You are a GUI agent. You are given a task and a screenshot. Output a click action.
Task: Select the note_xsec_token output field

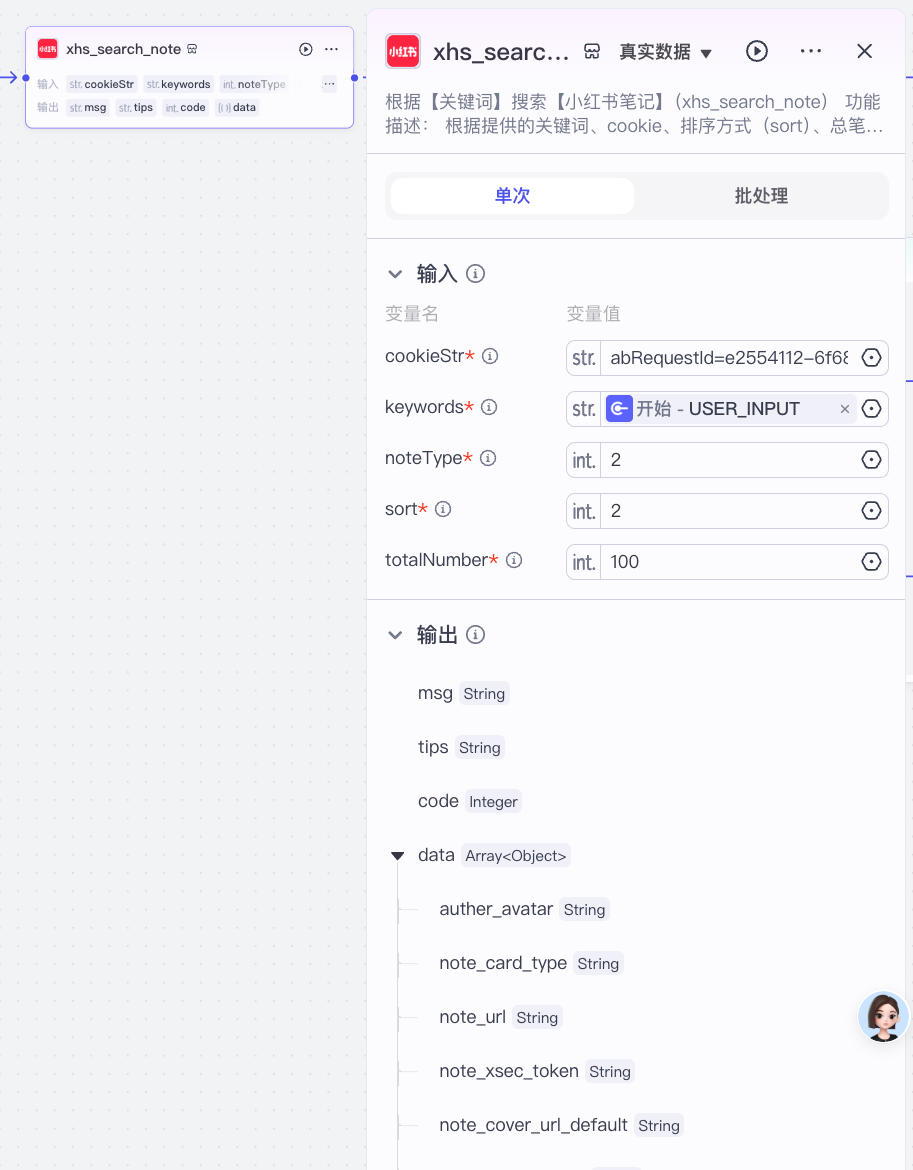(x=537, y=1071)
